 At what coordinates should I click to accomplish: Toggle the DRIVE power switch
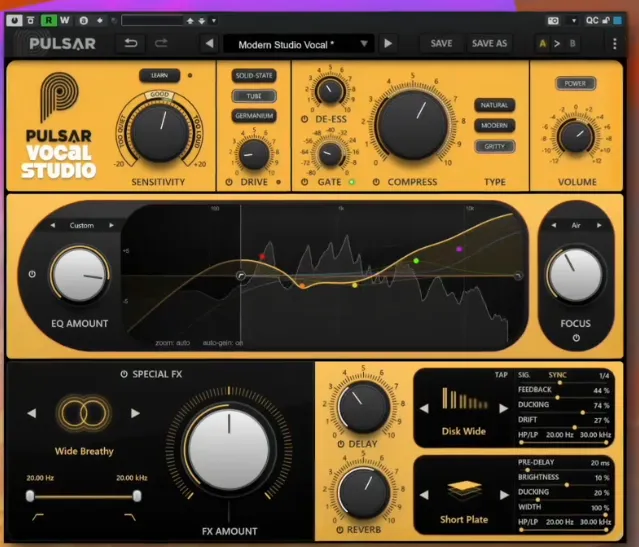[x=229, y=182]
